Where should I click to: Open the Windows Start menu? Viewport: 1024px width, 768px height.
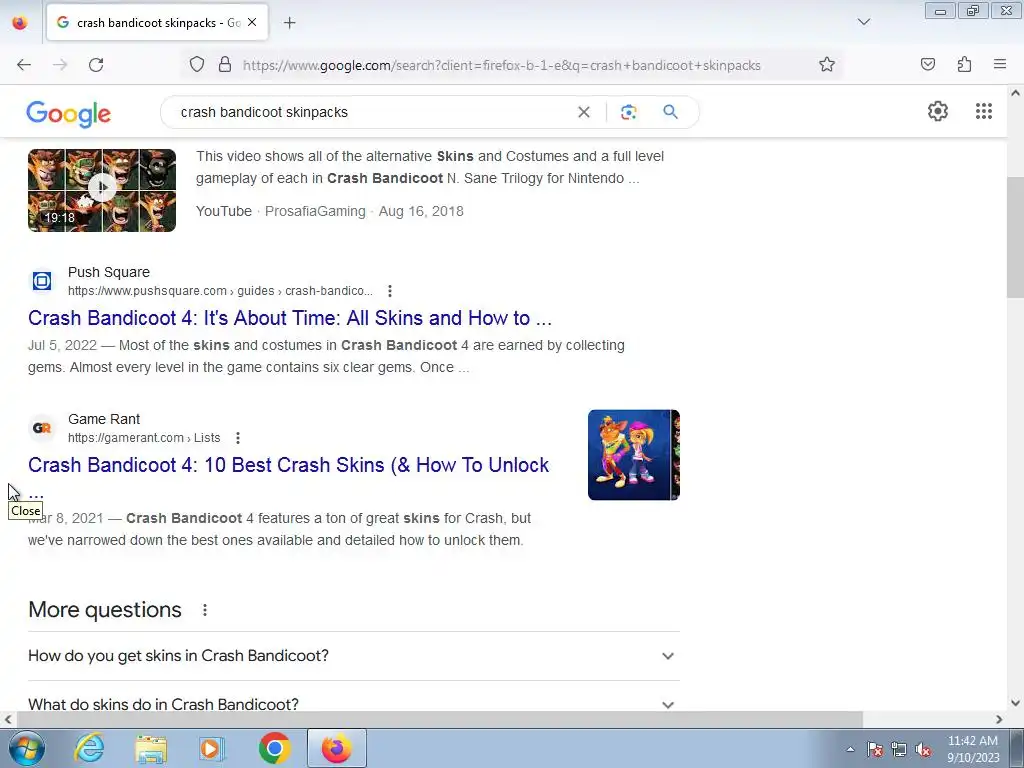click(27, 748)
